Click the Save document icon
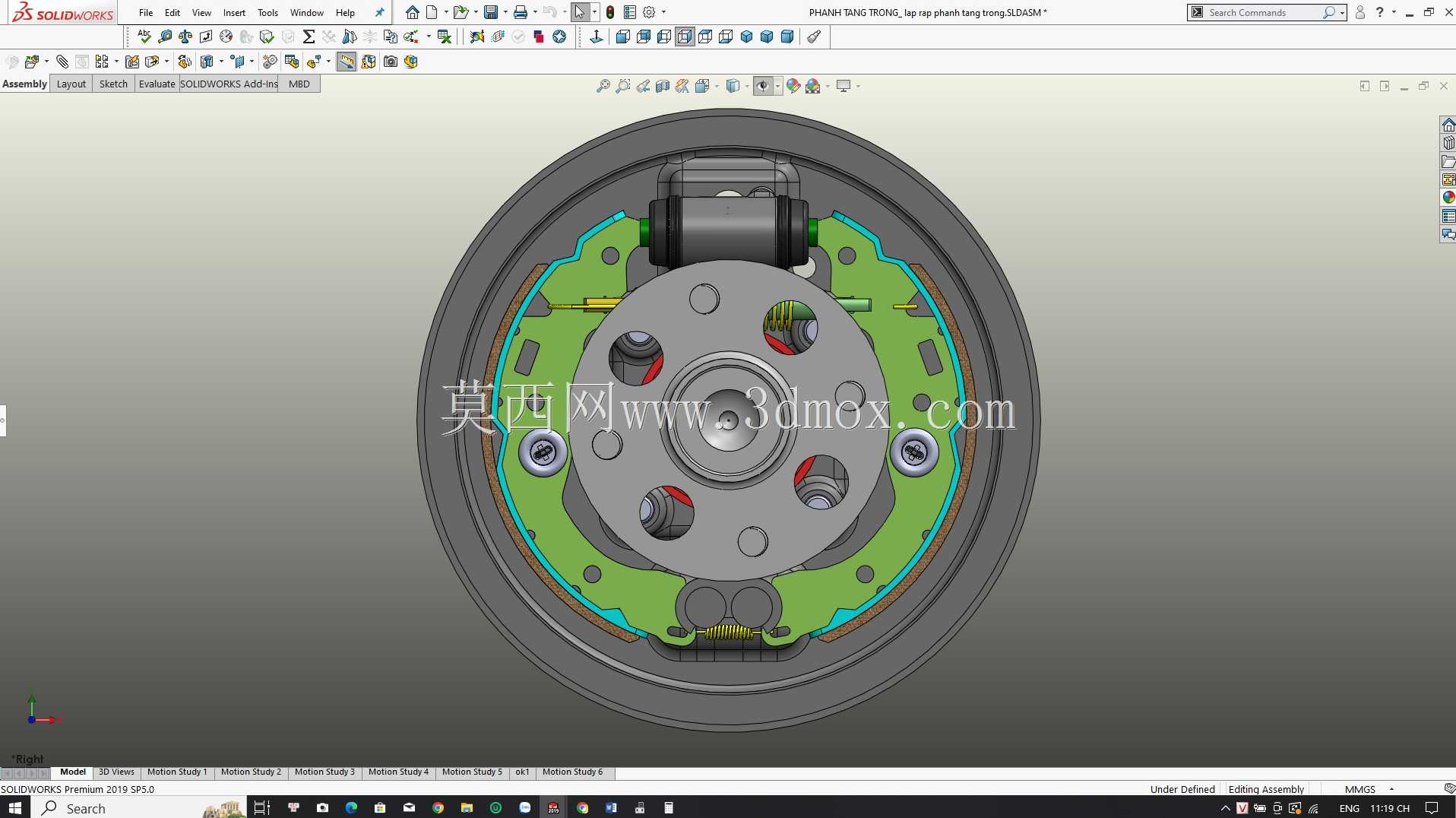This screenshot has width=1456, height=818. (x=491, y=12)
